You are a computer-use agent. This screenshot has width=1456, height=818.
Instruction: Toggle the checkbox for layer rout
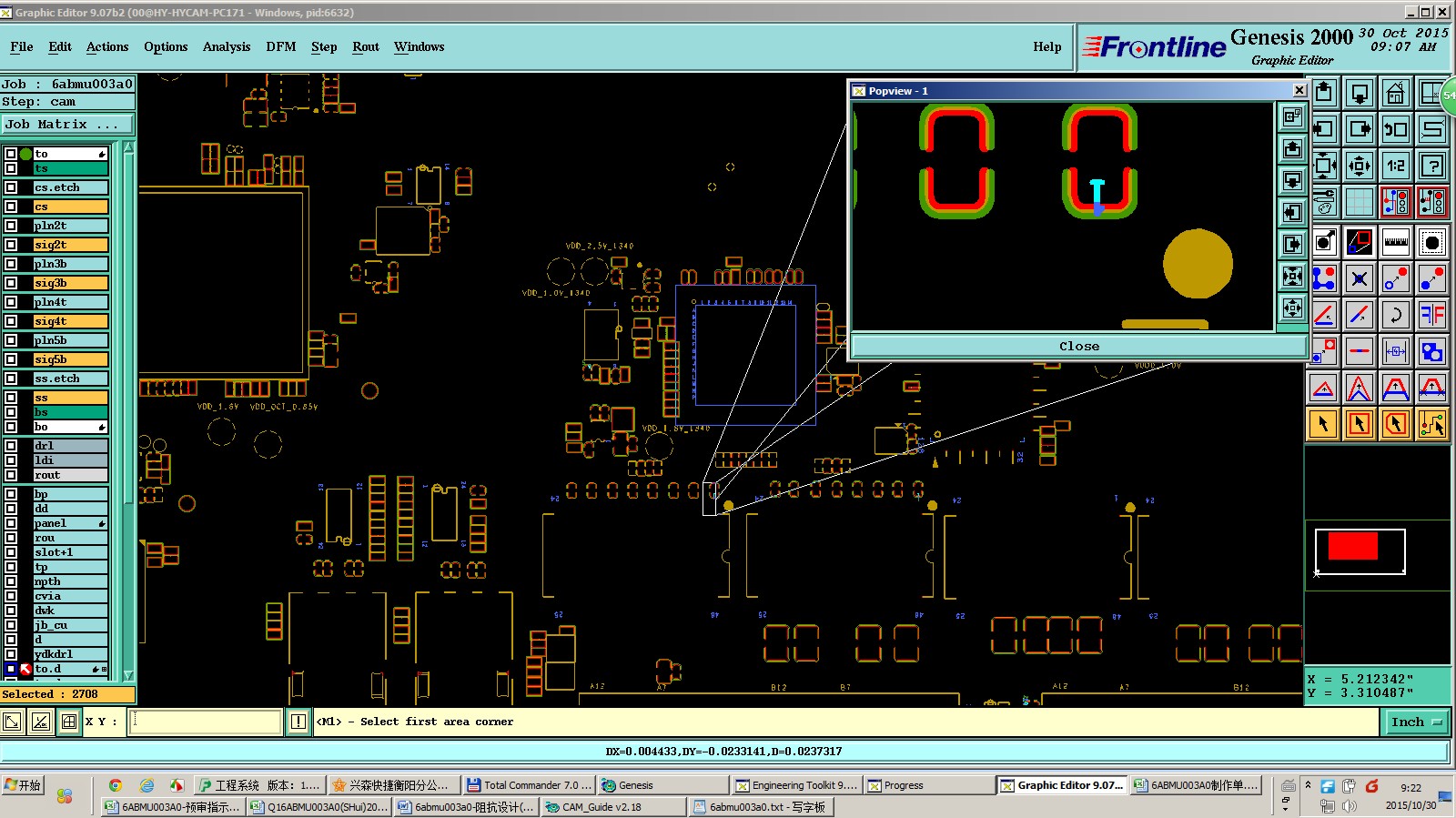(11, 475)
